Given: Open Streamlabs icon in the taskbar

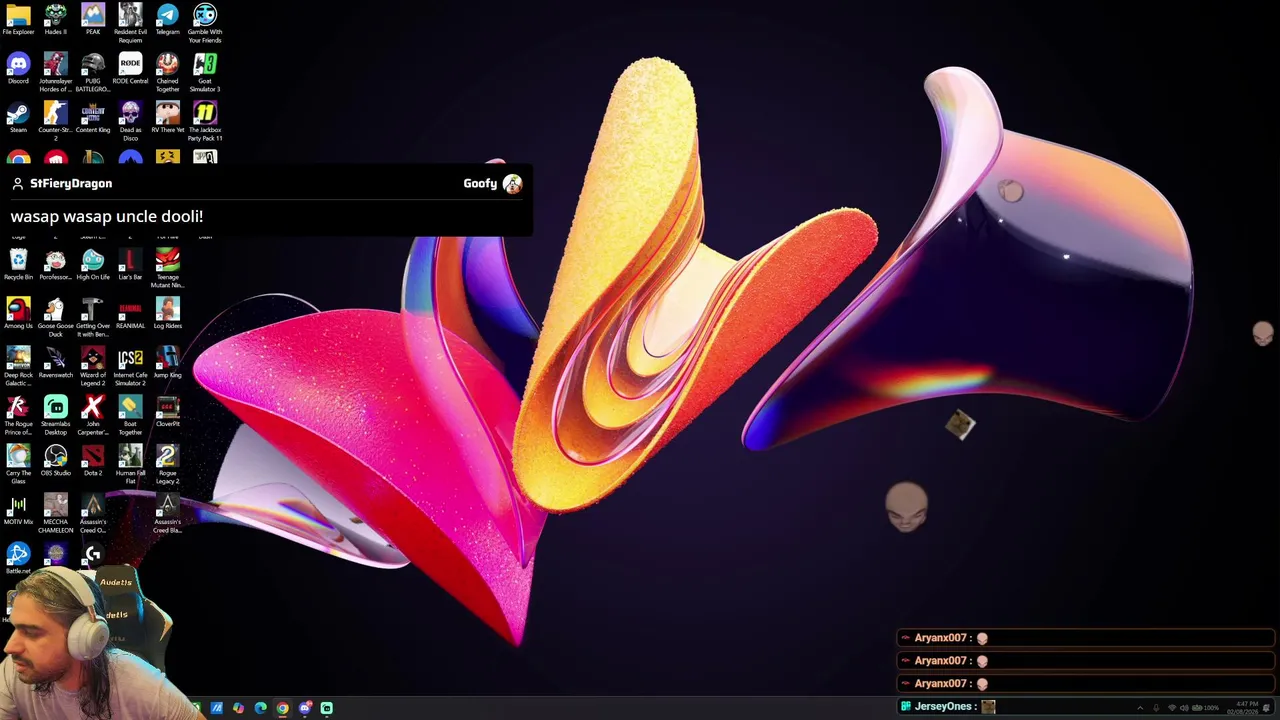Looking at the screenshot, I should (327, 708).
